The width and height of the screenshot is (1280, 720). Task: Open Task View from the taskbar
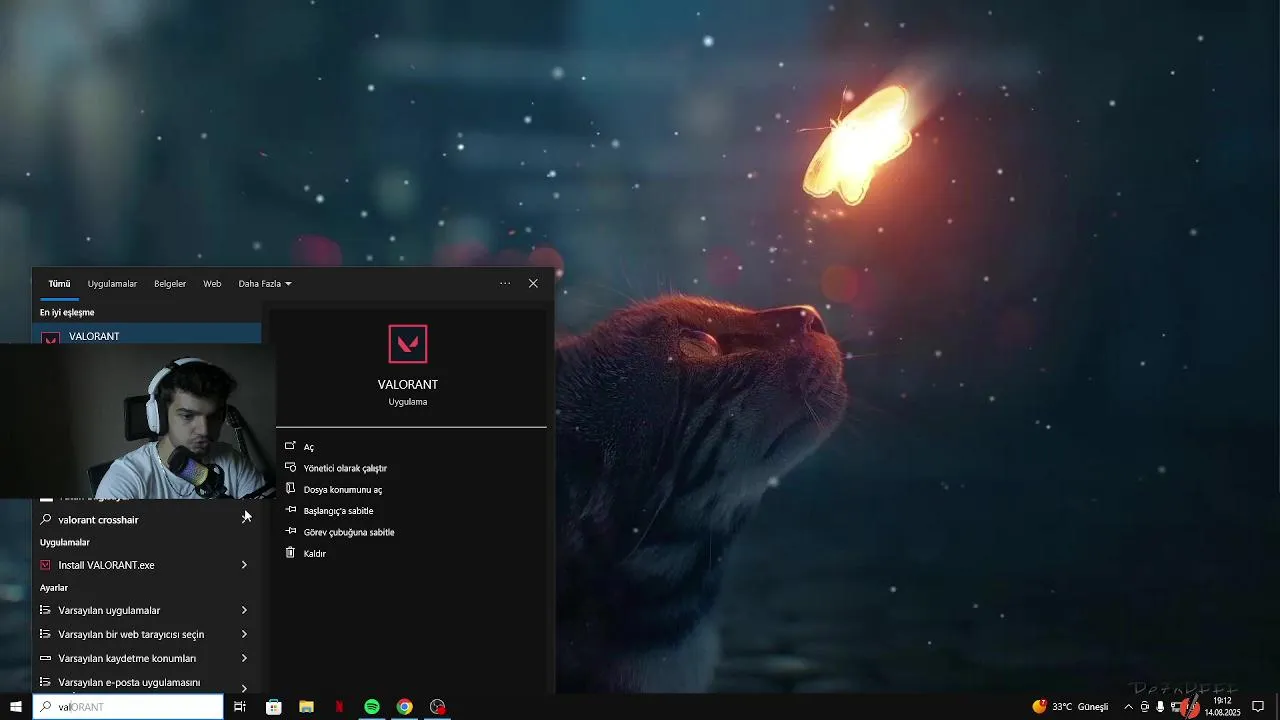coord(240,707)
